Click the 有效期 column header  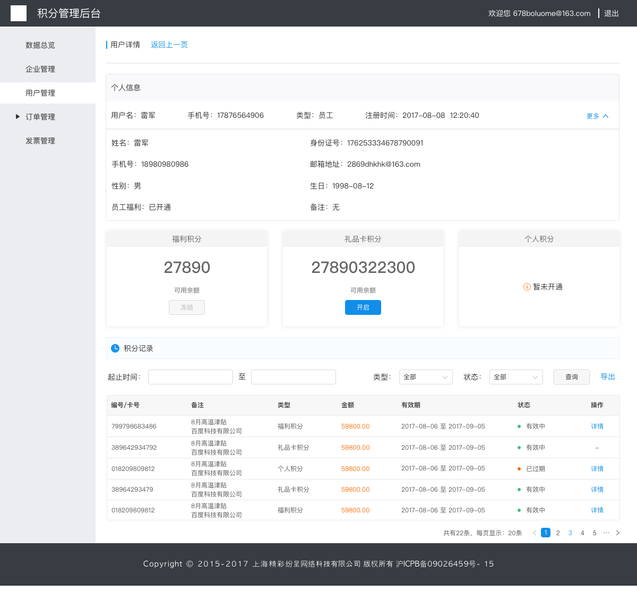411,405
